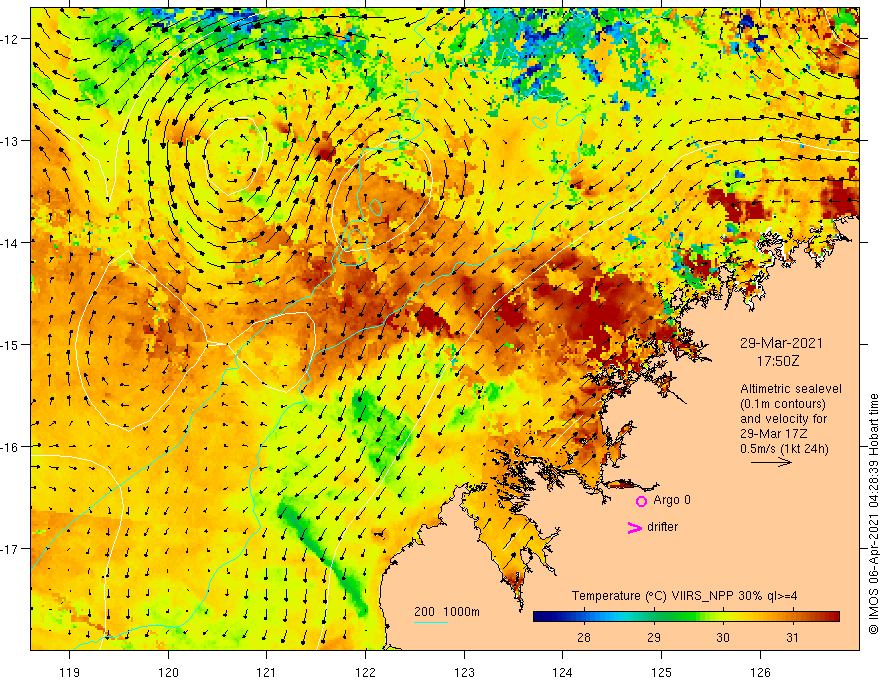The image size is (880, 680).
Task: Click the magenta drifter arrow legend marker
Action: click(x=635, y=527)
